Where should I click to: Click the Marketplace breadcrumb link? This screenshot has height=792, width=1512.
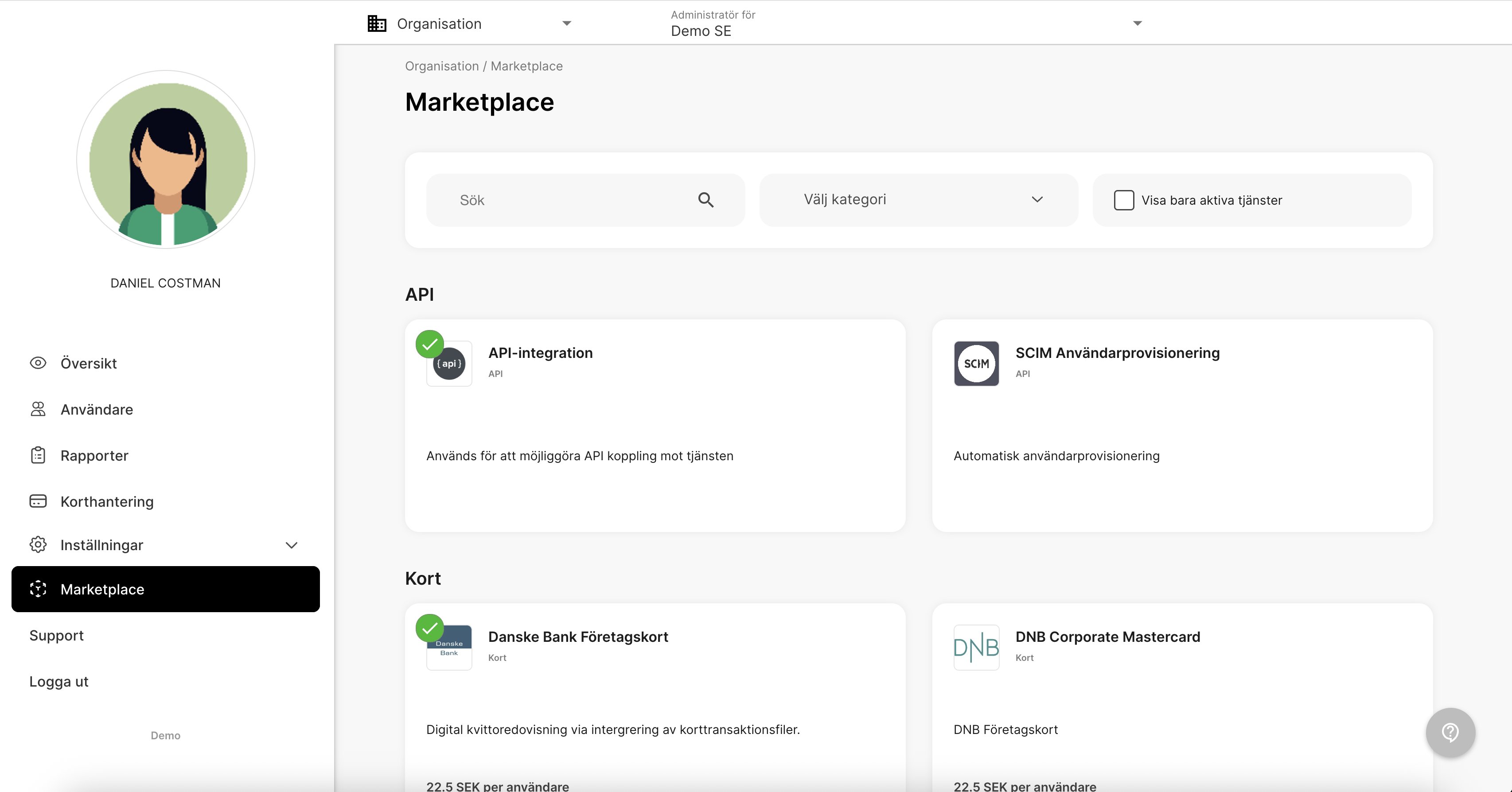526,66
